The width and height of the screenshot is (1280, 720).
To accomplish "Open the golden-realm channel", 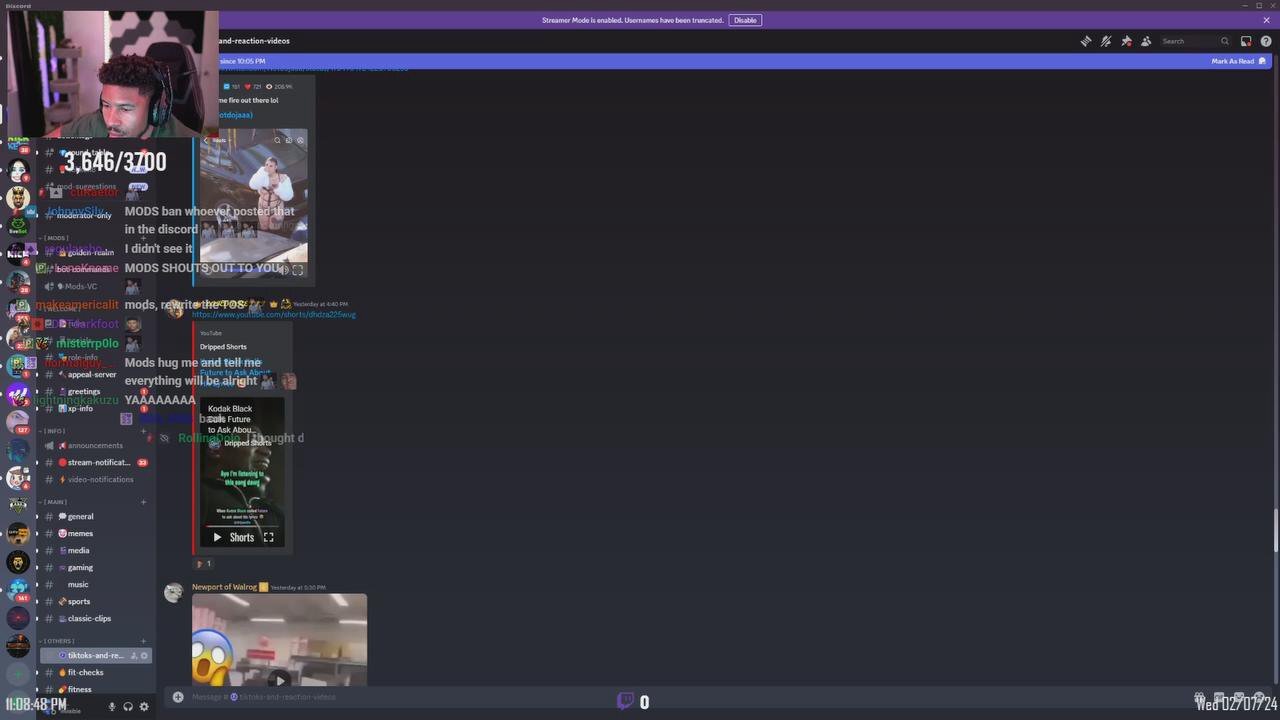I will pyautogui.click(x=95, y=252).
